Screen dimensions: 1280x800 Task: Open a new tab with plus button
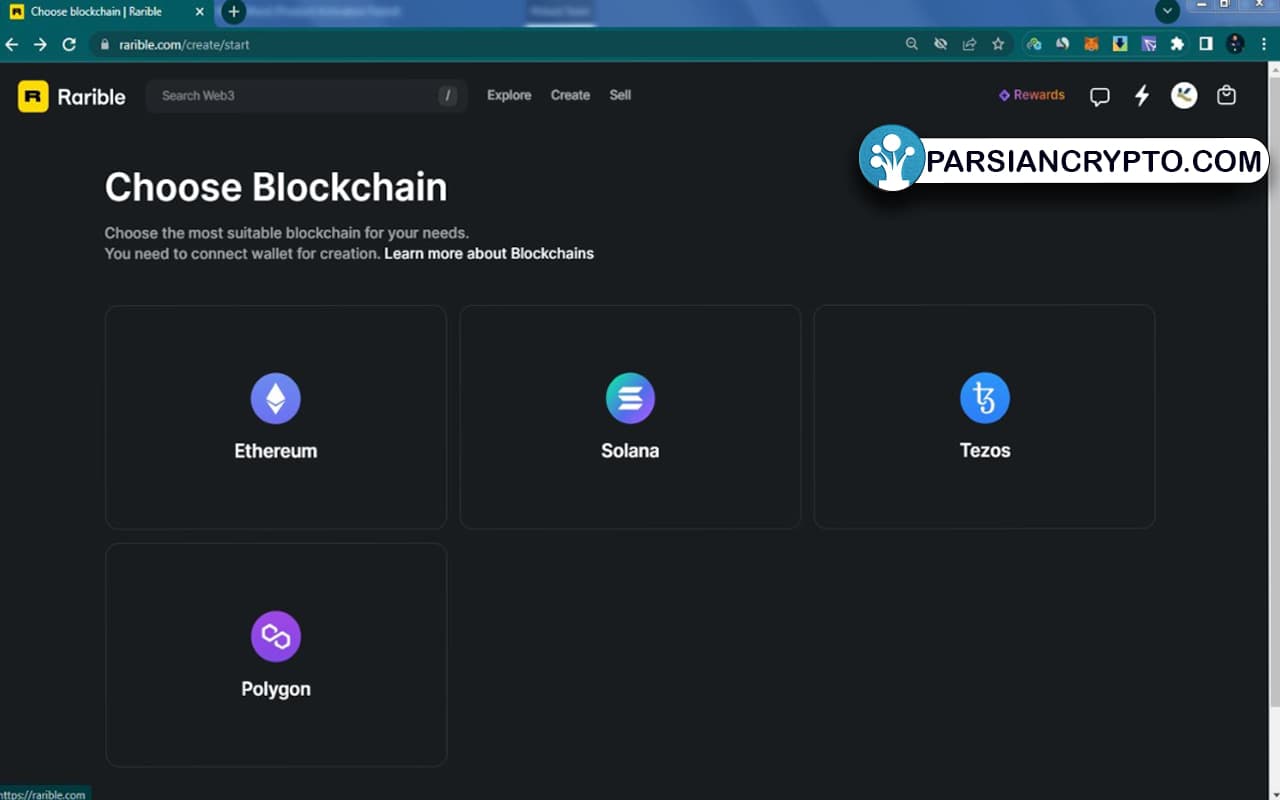coord(233,12)
